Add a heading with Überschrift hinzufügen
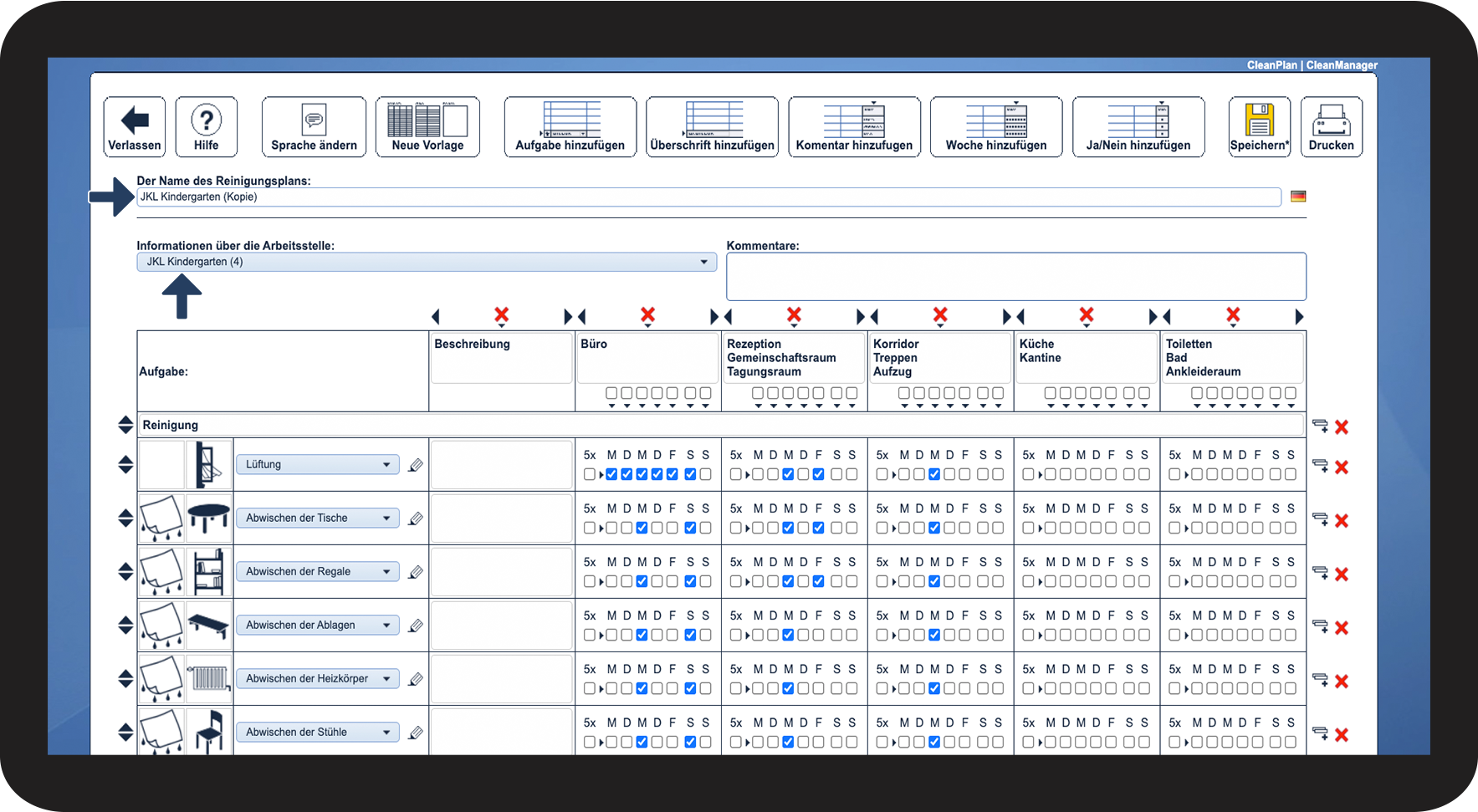This screenshot has width=1478, height=812. point(713,126)
